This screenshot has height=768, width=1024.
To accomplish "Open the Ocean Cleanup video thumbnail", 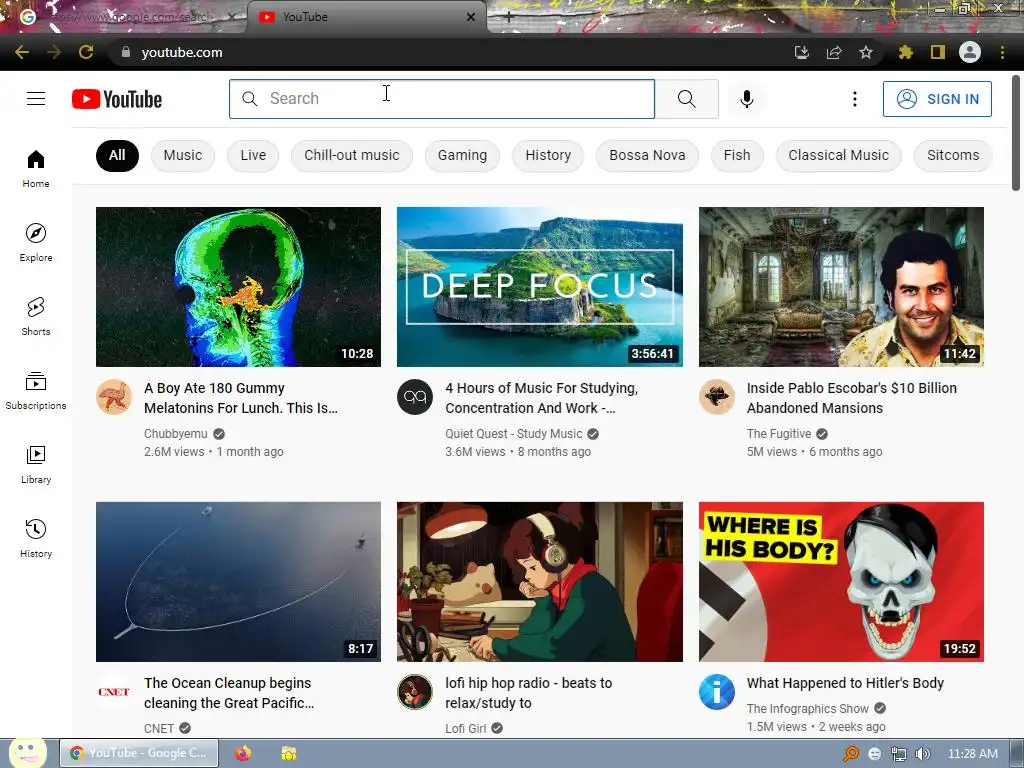I will [x=238, y=582].
